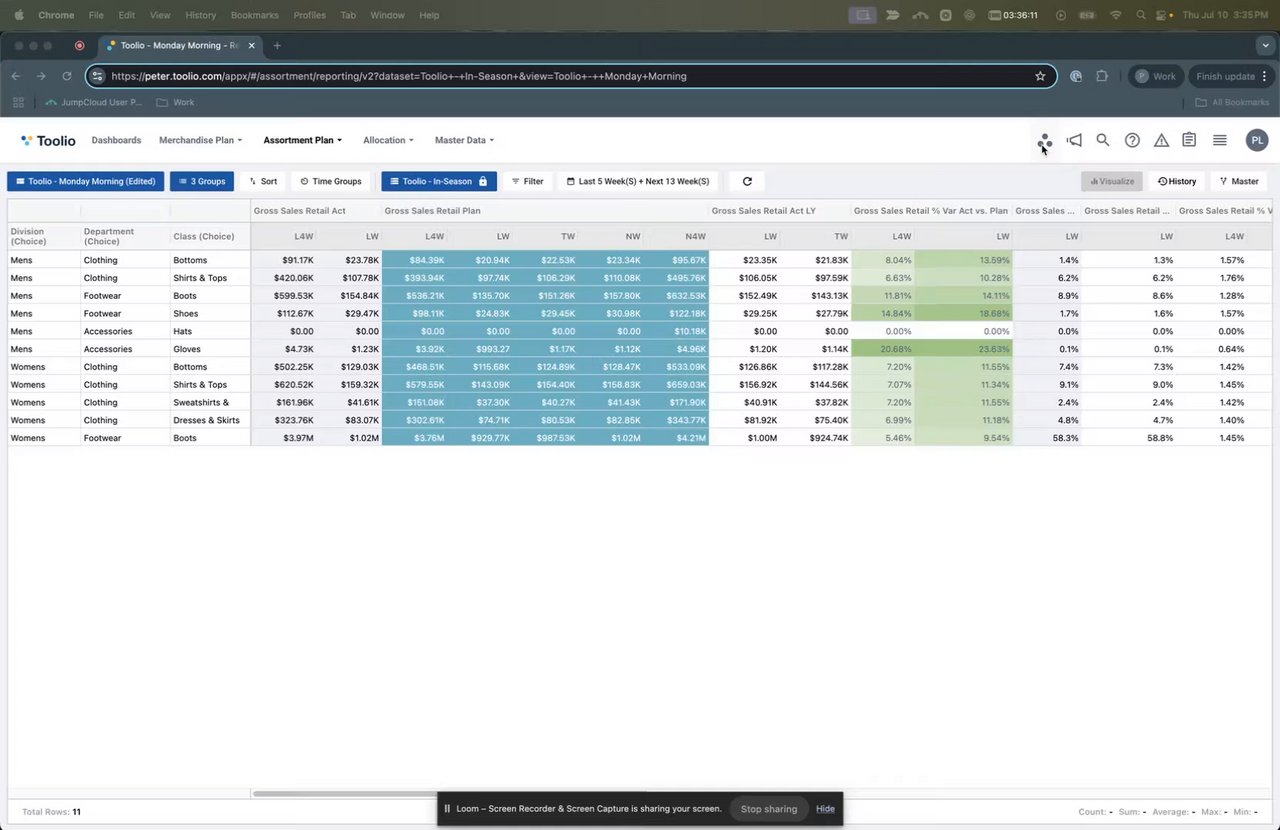
Task: Click the Time Groups button
Action: coord(331,181)
